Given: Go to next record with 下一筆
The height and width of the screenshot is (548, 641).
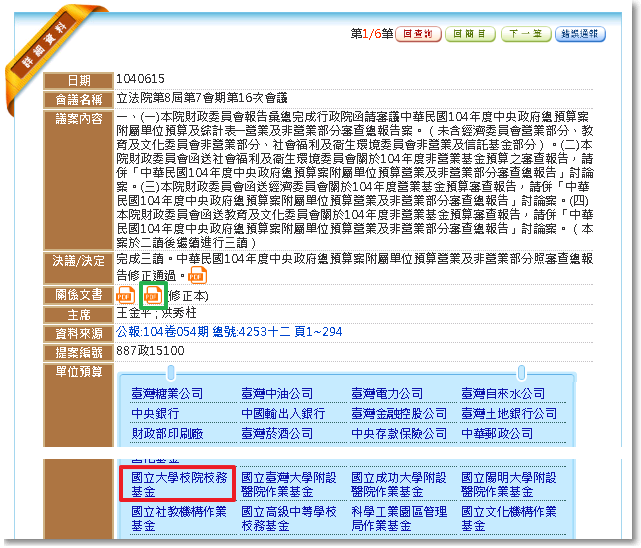Looking at the screenshot, I should (x=525, y=34).
